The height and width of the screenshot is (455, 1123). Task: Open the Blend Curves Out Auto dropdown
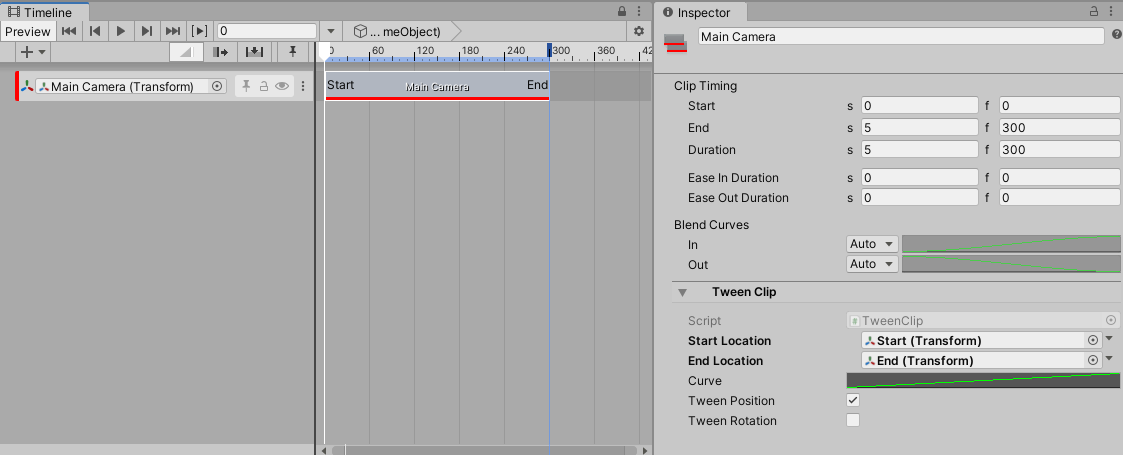pyautogui.click(x=872, y=264)
